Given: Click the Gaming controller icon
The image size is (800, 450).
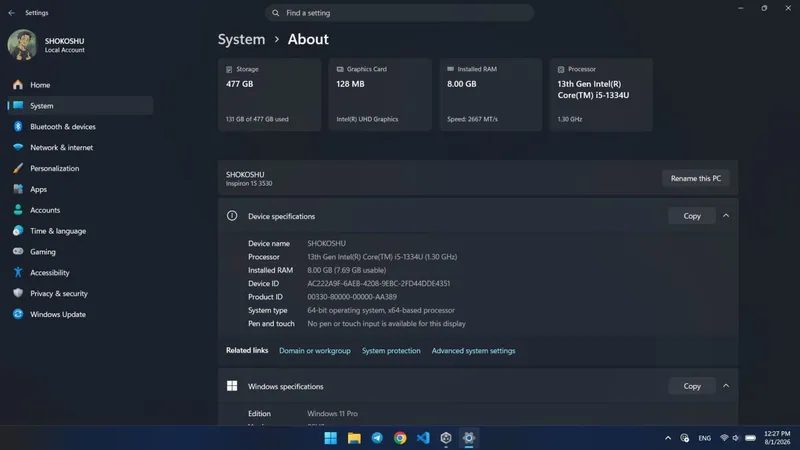Looking at the screenshot, I should click(x=18, y=252).
